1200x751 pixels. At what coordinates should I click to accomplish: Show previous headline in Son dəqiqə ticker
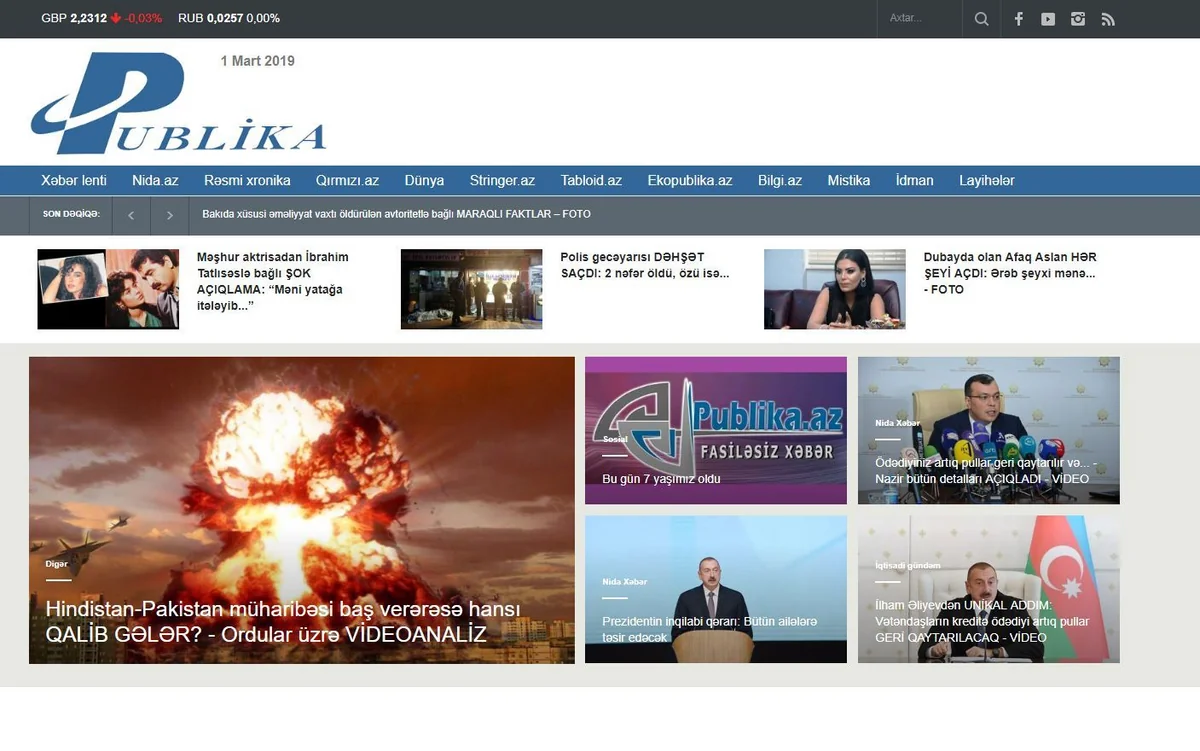(x=131, y=215)
